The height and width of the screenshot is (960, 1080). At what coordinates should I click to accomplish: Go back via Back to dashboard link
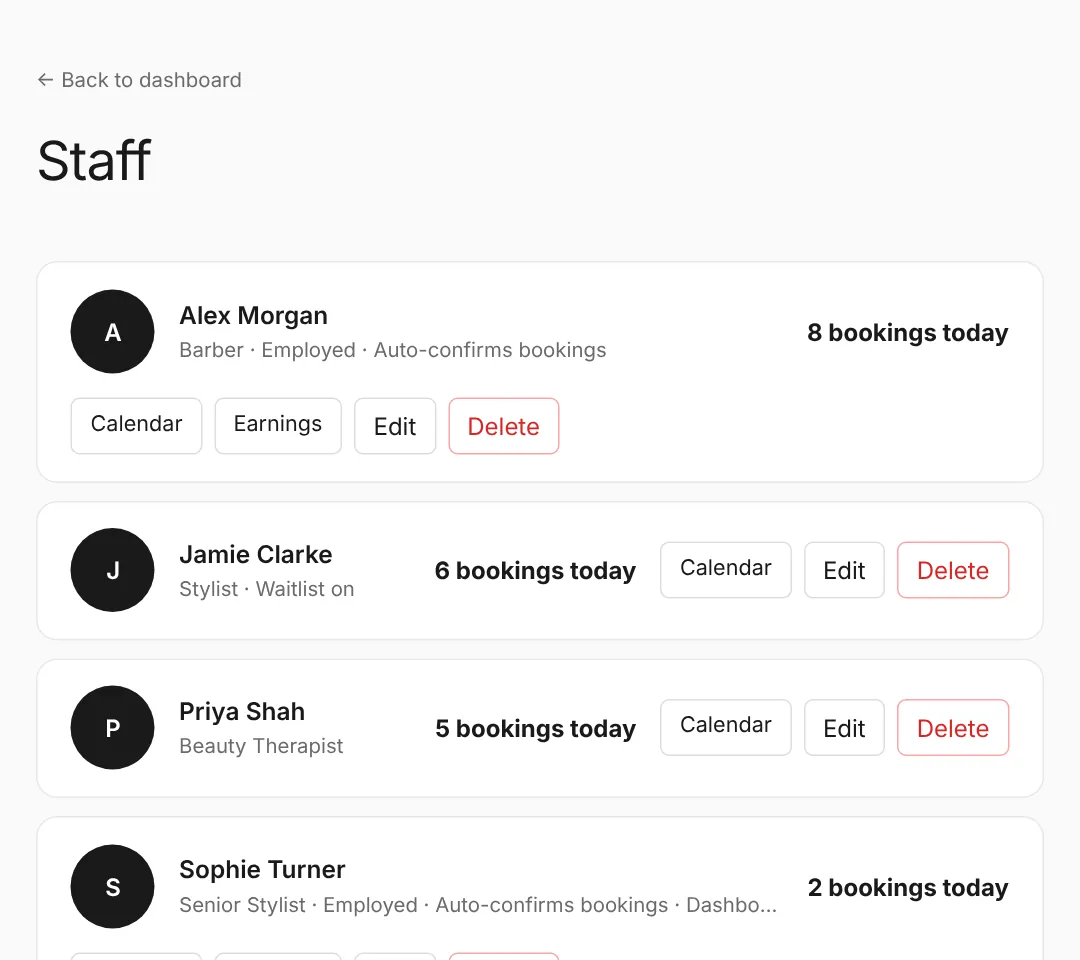pos(139,80)
